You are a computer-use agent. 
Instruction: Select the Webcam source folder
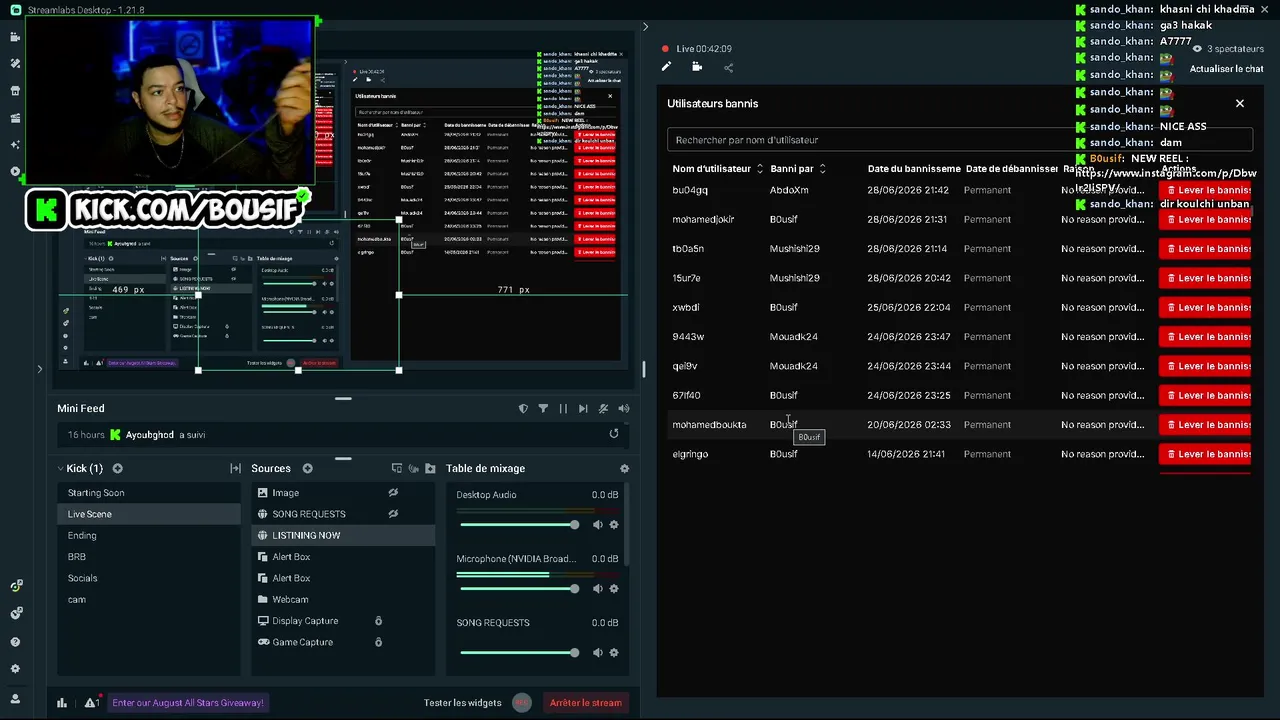tap(343, 599)
